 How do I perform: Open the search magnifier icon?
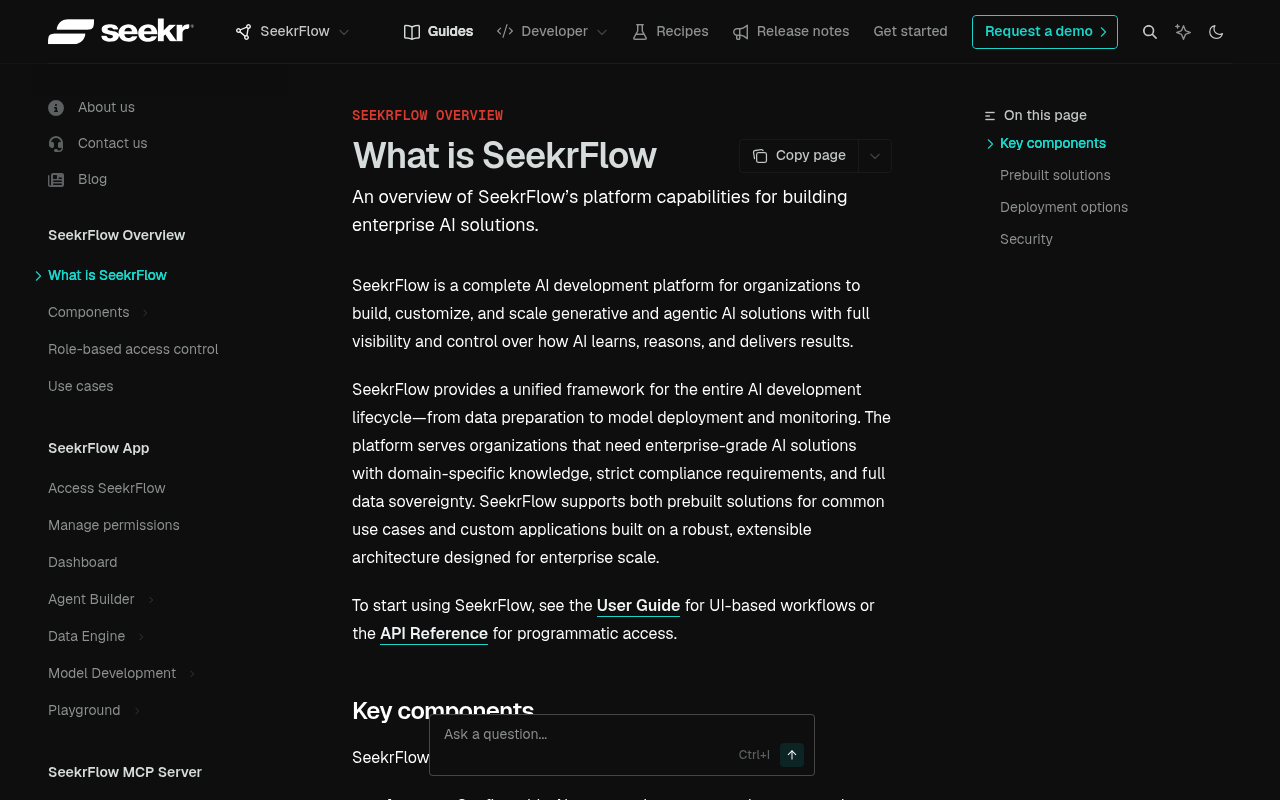pyautogui.click(x=1150, y=32)
